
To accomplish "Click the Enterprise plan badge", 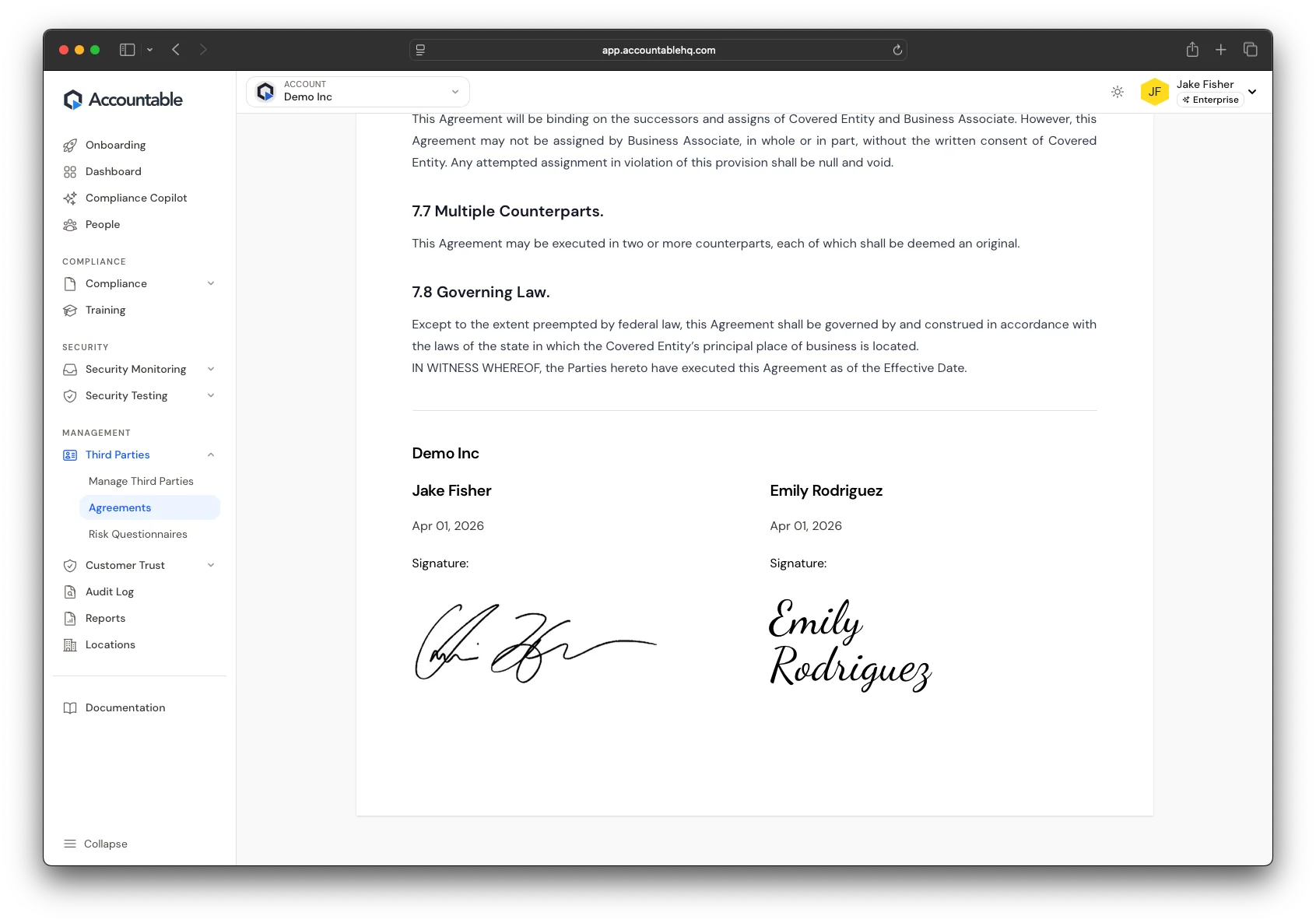I will [1210, 100].
